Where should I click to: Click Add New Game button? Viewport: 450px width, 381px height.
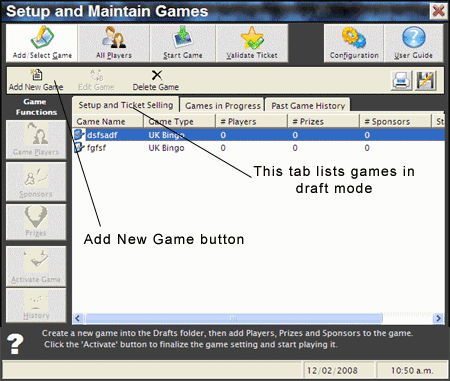(x=36, y=80)
